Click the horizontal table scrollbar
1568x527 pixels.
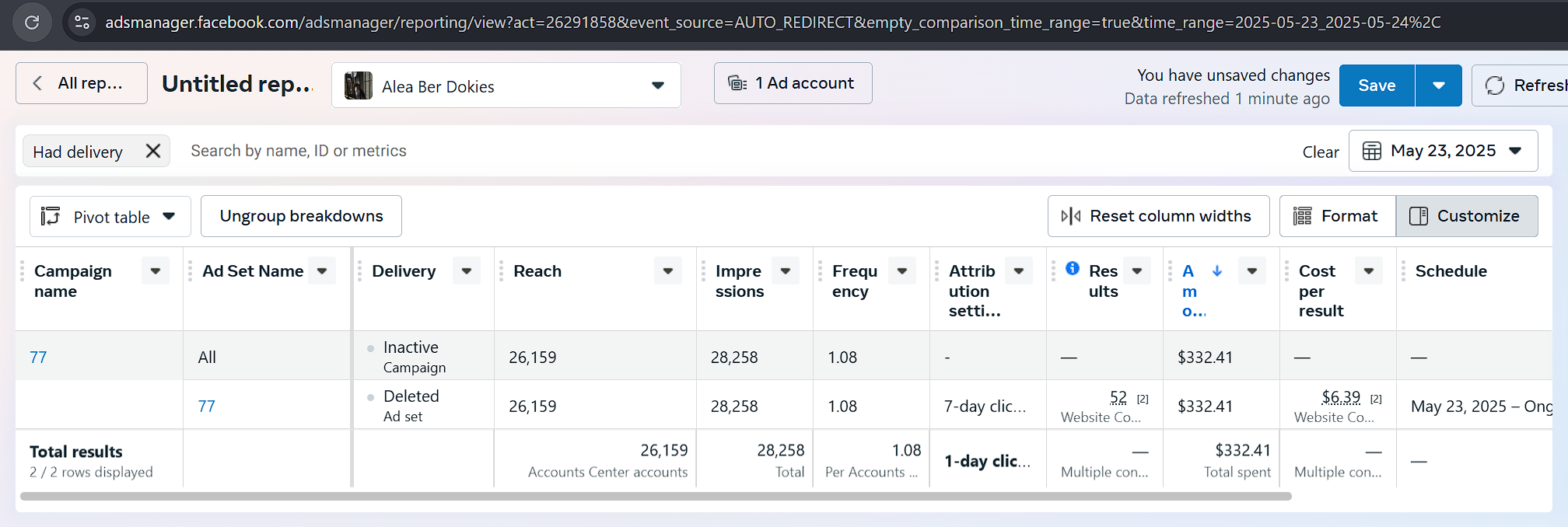(655, 496)
